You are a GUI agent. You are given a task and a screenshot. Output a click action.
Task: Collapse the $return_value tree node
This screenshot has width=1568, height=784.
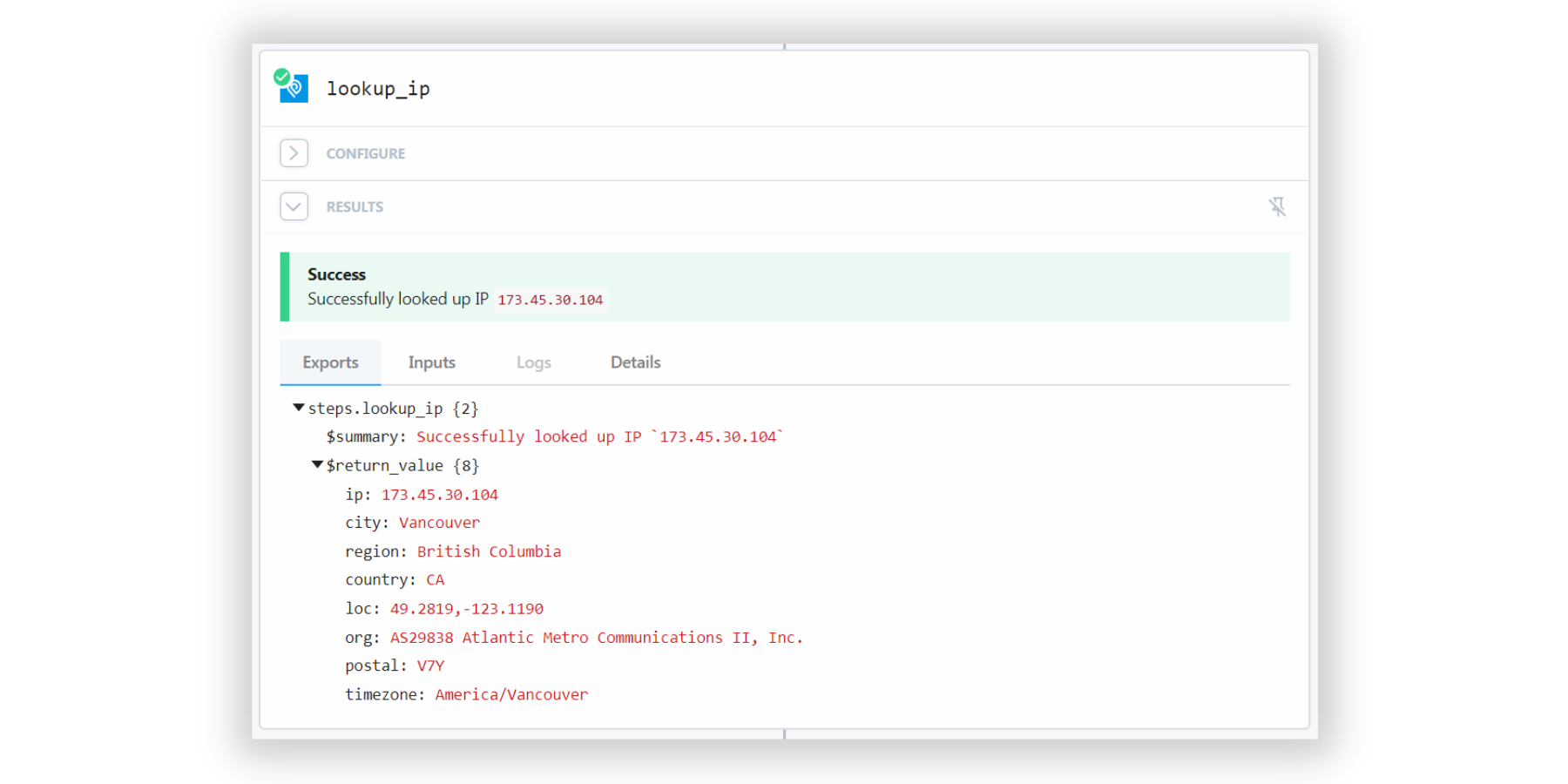317,465
